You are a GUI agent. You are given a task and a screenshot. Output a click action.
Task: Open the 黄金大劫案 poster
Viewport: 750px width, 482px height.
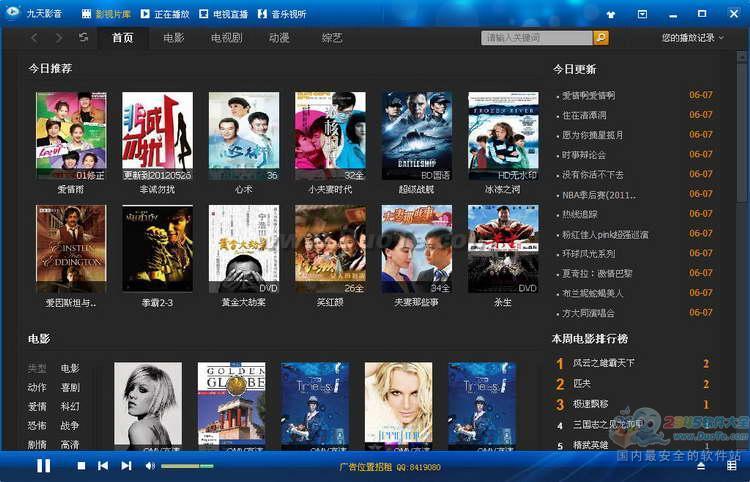(244, 249)
